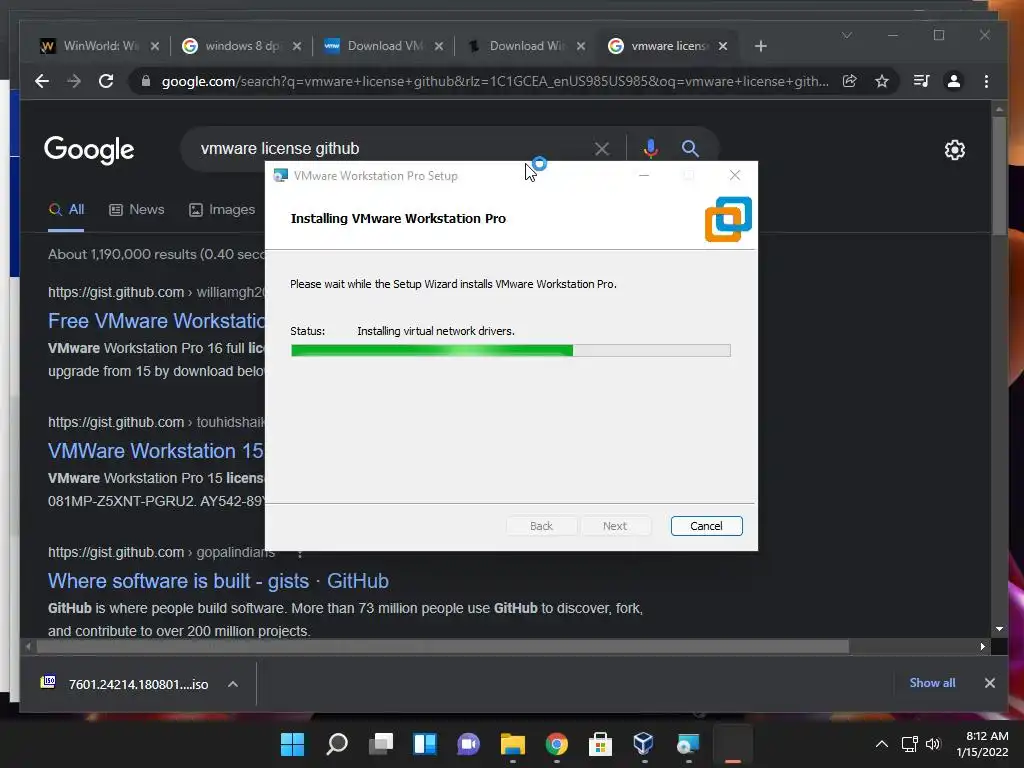Viewport: 1024px width, 768px height.
Task: Open File Explorer from the taskbar
Action: 513,744
